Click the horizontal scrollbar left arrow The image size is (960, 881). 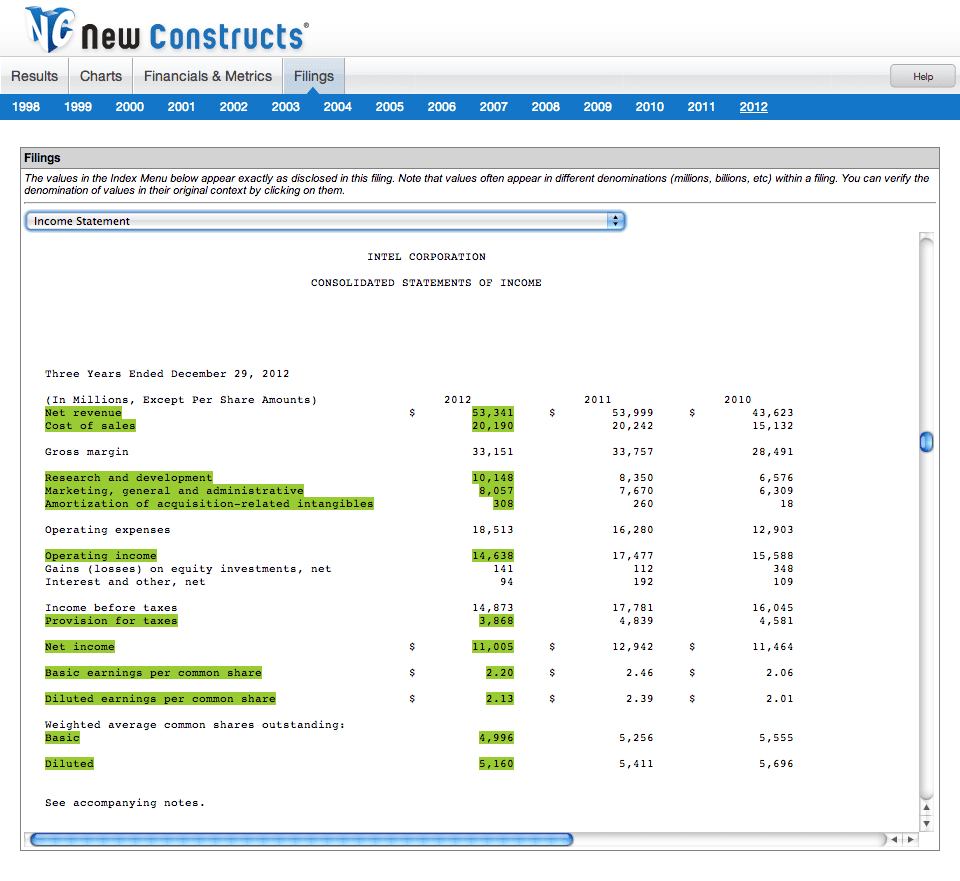point(894,839)
